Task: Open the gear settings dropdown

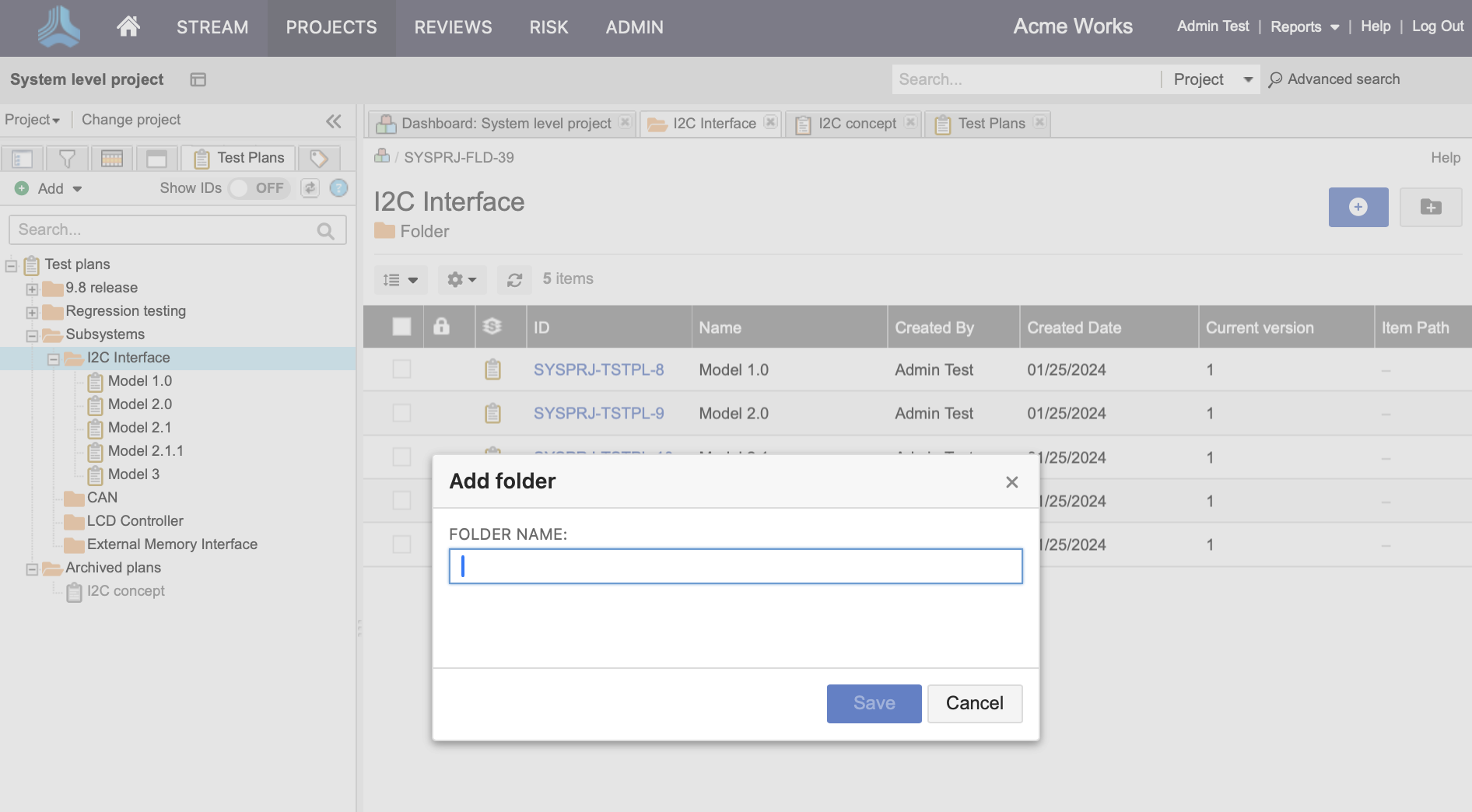Action: (x=461, y=279)
